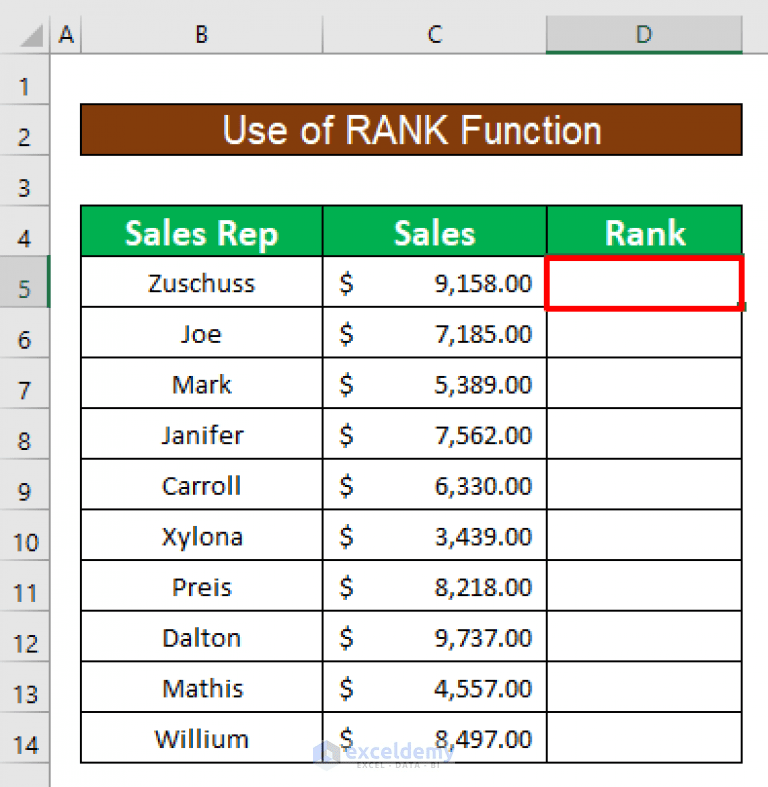Image resolution: width=768 pixels, height=787 pixels.
Task: Select row 6 header
Action: pos(25,333)
